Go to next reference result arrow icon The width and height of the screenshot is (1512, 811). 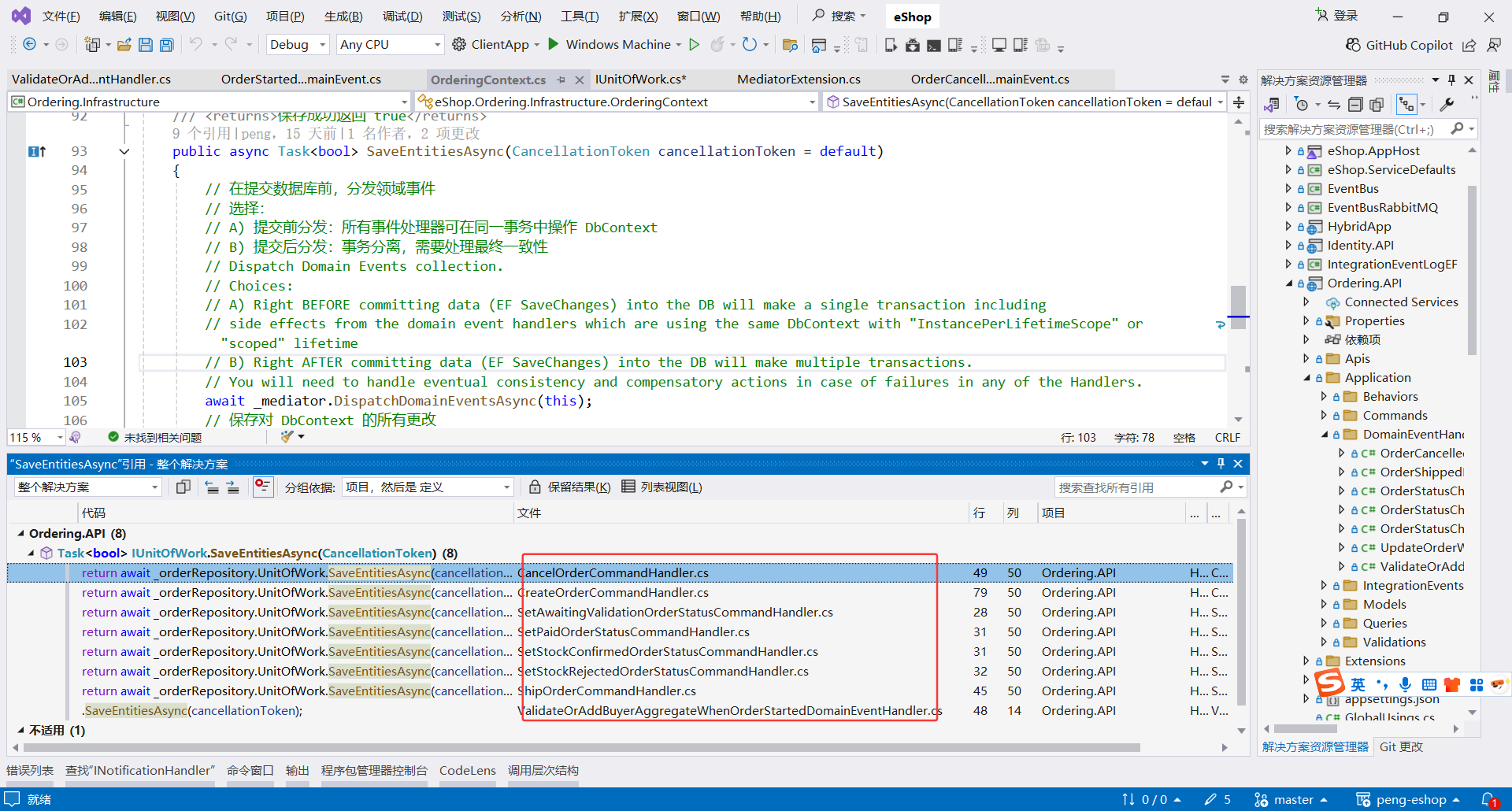click(232, 487)
